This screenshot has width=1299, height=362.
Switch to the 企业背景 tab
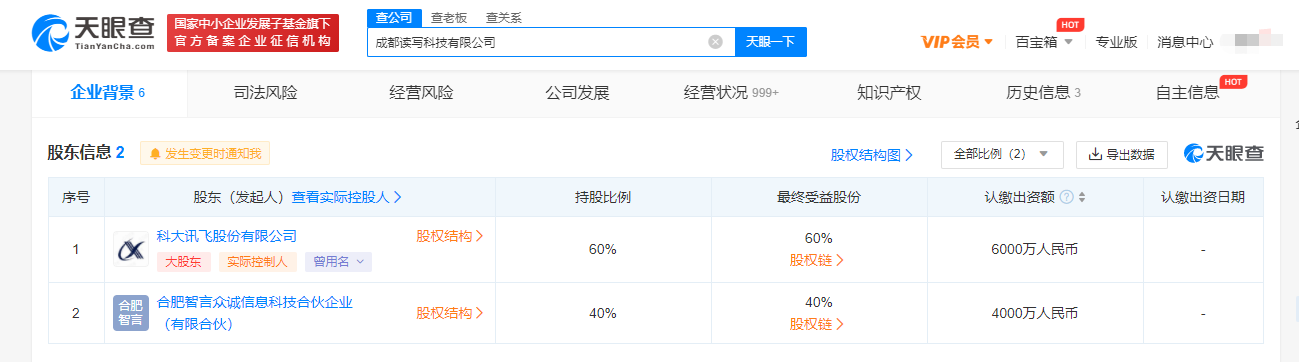point(108,93)
